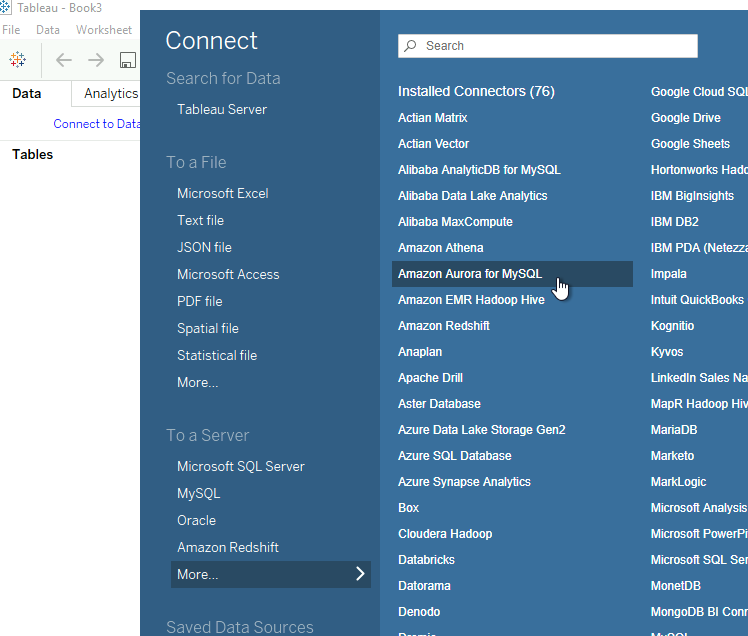Select Alibaba Data Lake Analytics connector
Image resolution: width=748 pixels, height=636 pixels.
coord(473,196)
